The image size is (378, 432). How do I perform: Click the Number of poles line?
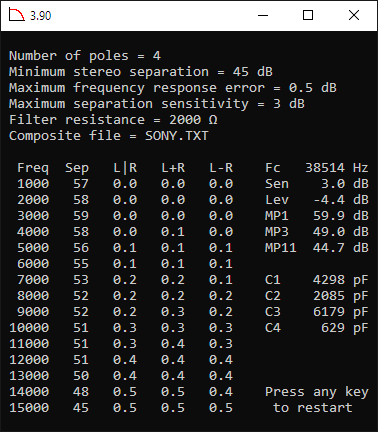point(85,56)
